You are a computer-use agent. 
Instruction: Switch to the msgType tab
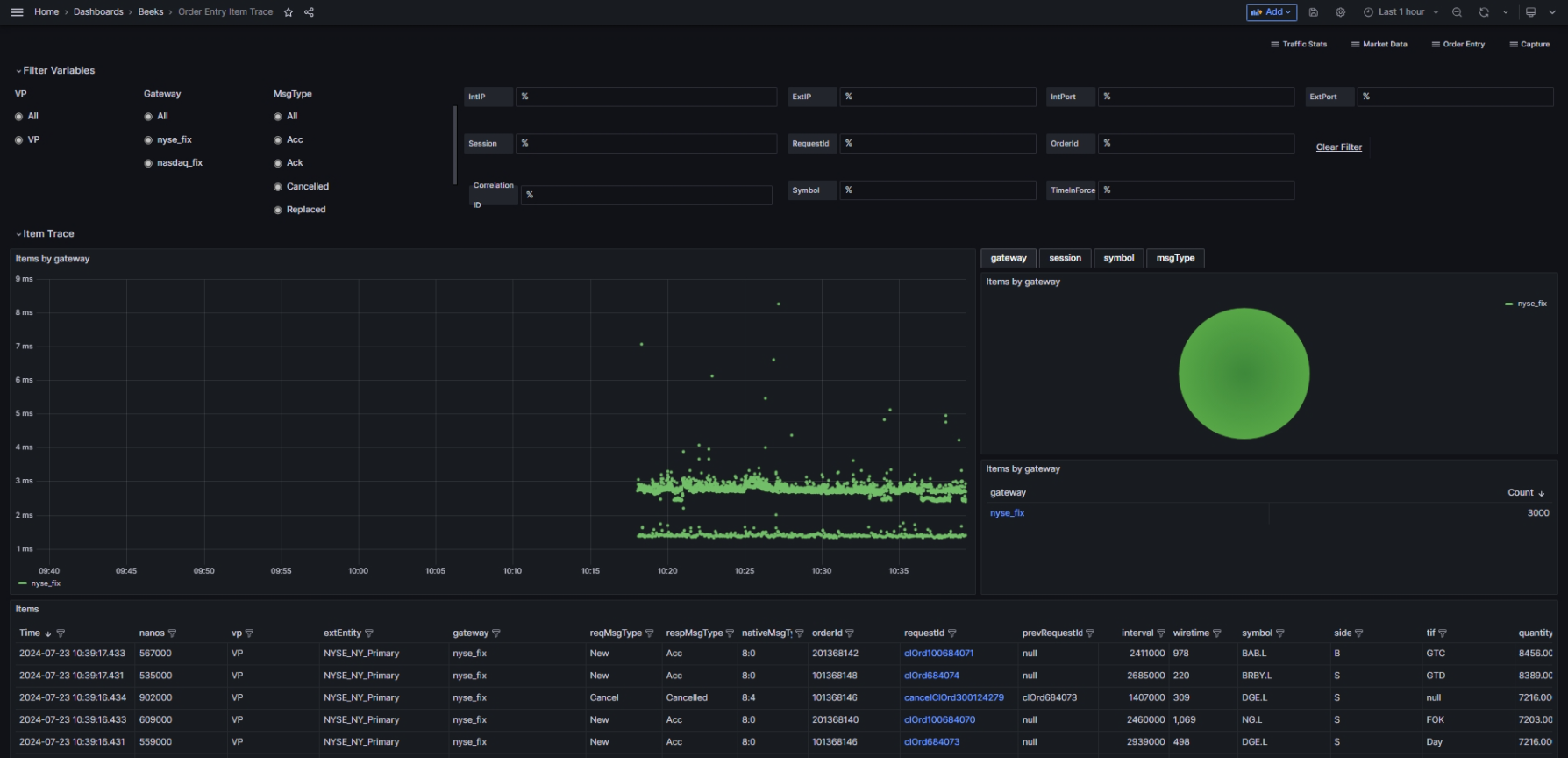(1175, 259)
